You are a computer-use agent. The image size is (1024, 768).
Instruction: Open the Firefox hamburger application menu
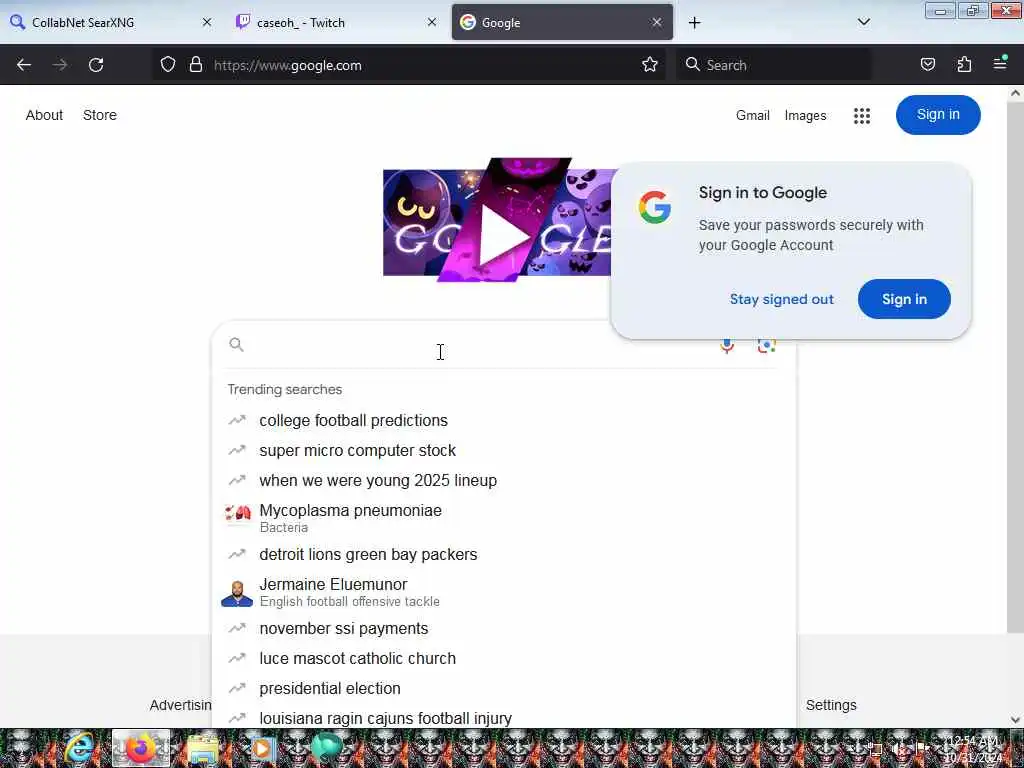coord(1000,63)
